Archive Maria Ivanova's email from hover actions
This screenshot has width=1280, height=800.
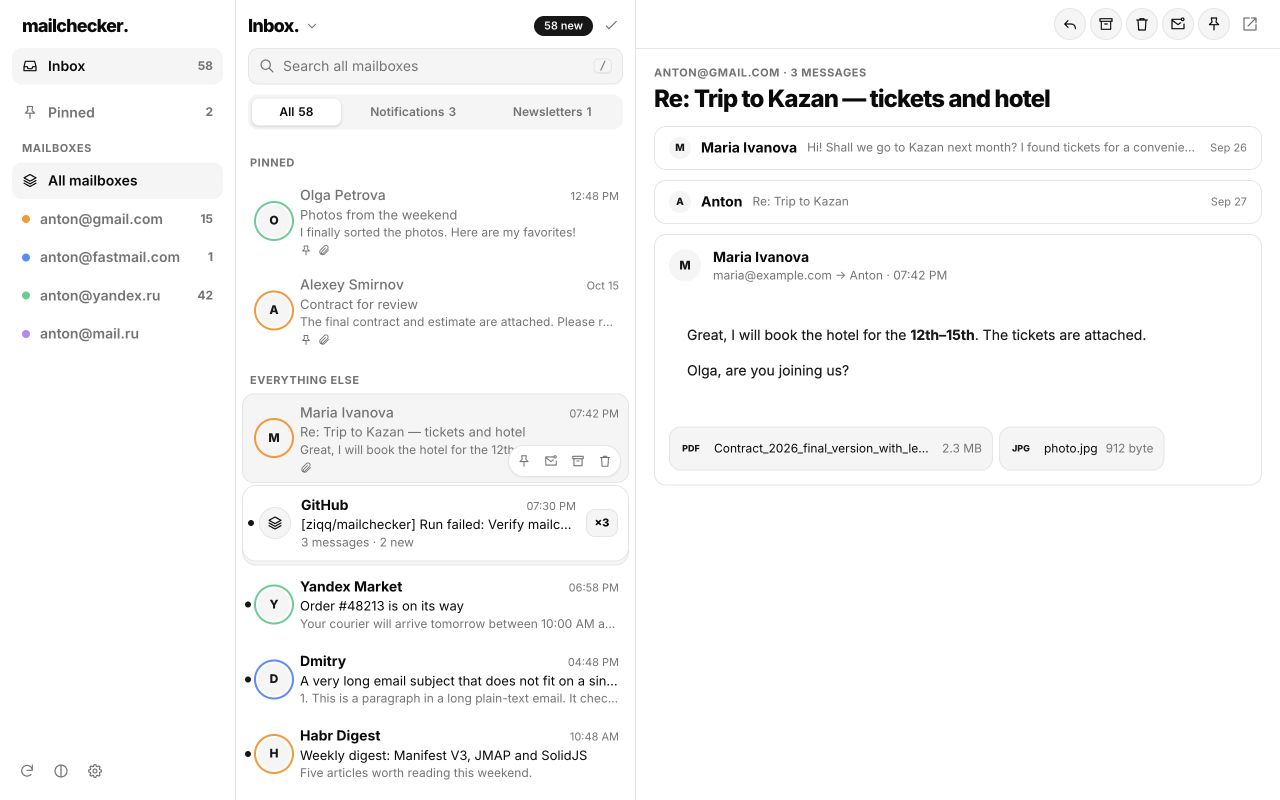(578, 461)
